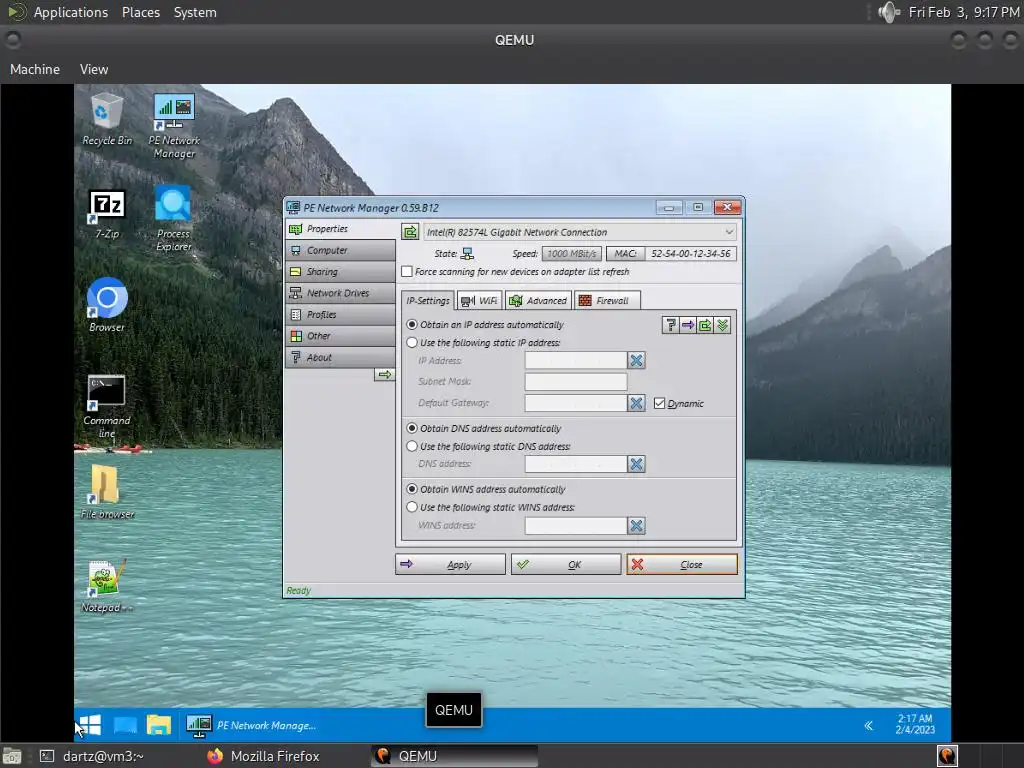Click the MAC address value field
Image resolution: width=1024 pixels, height=768 pixels.
(690, 253)
